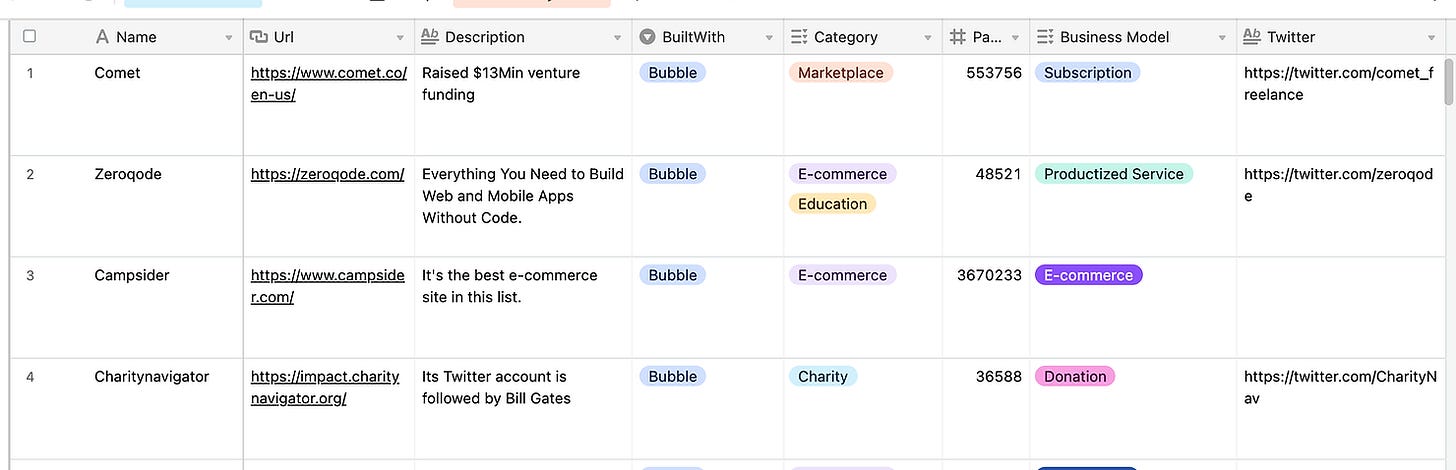Open the Name column dropdown arrow
This screenshot has width=1456, height=470.
click(229, 38)
